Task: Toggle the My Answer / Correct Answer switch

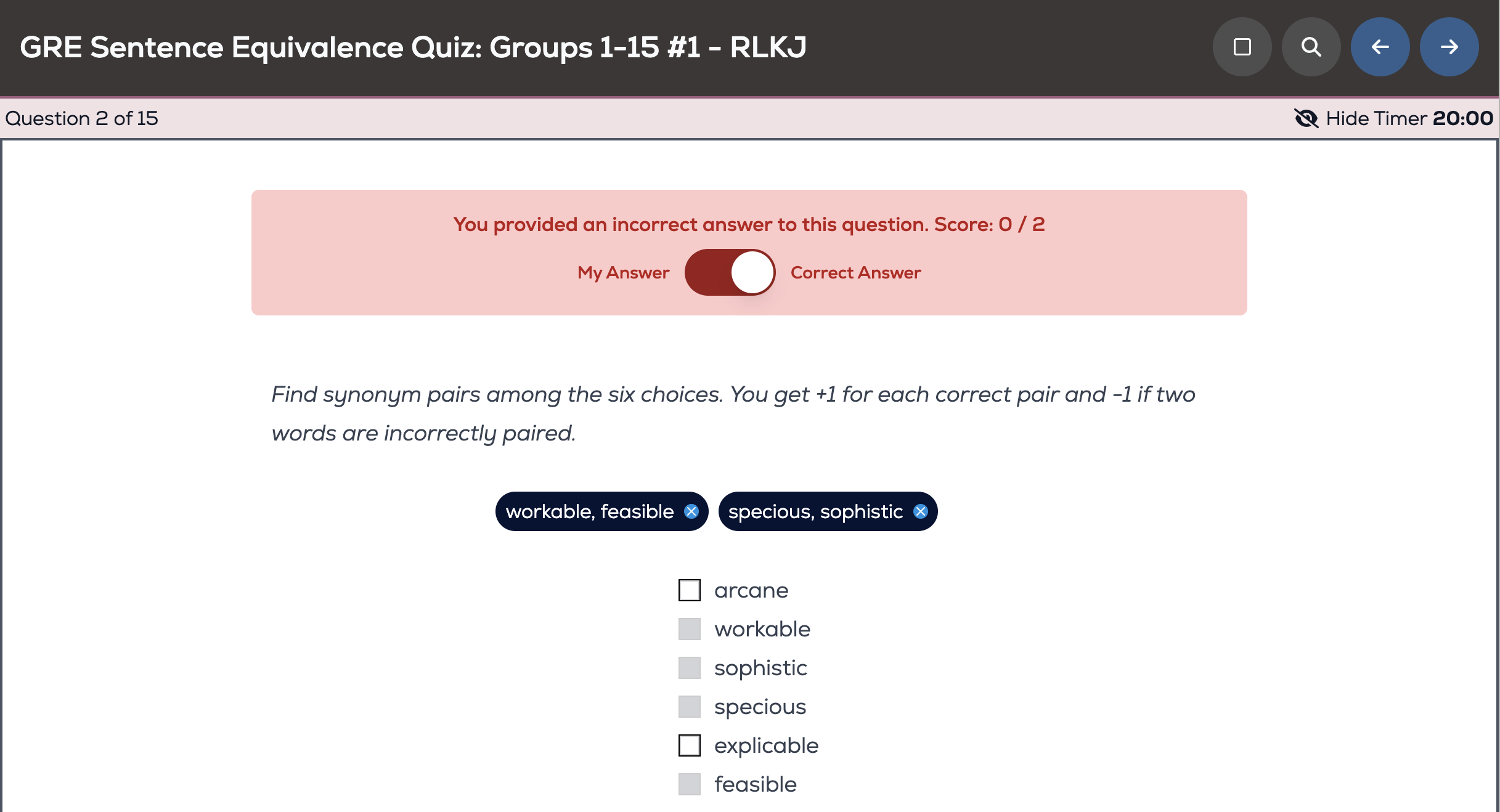Action: click(x=730, y=272)
